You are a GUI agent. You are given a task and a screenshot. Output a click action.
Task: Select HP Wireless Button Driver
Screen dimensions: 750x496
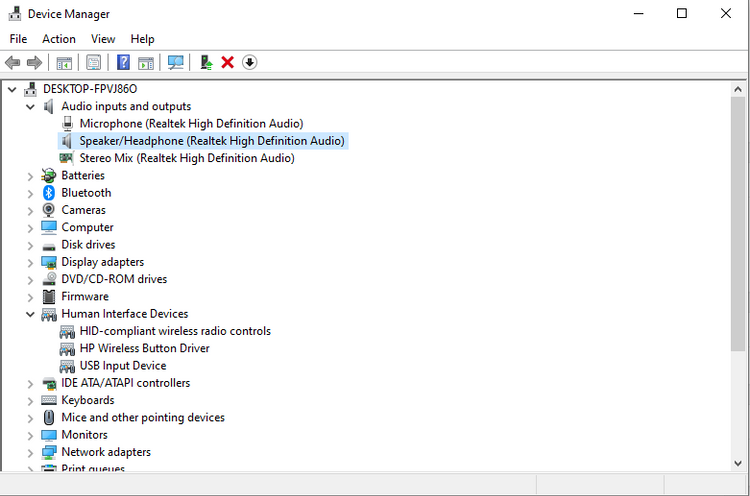144,348
